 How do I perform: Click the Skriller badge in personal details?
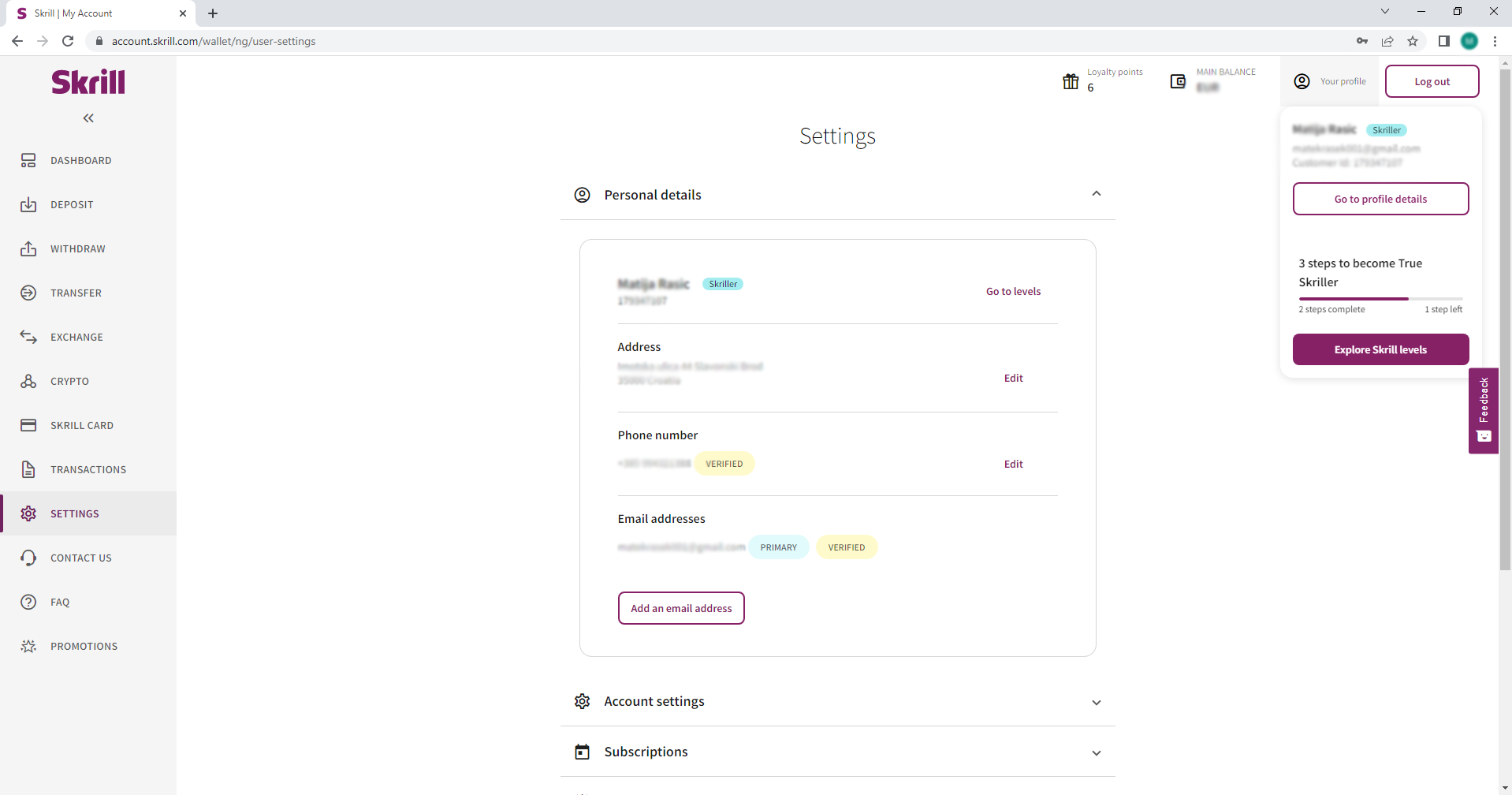(x=723, y=284)
